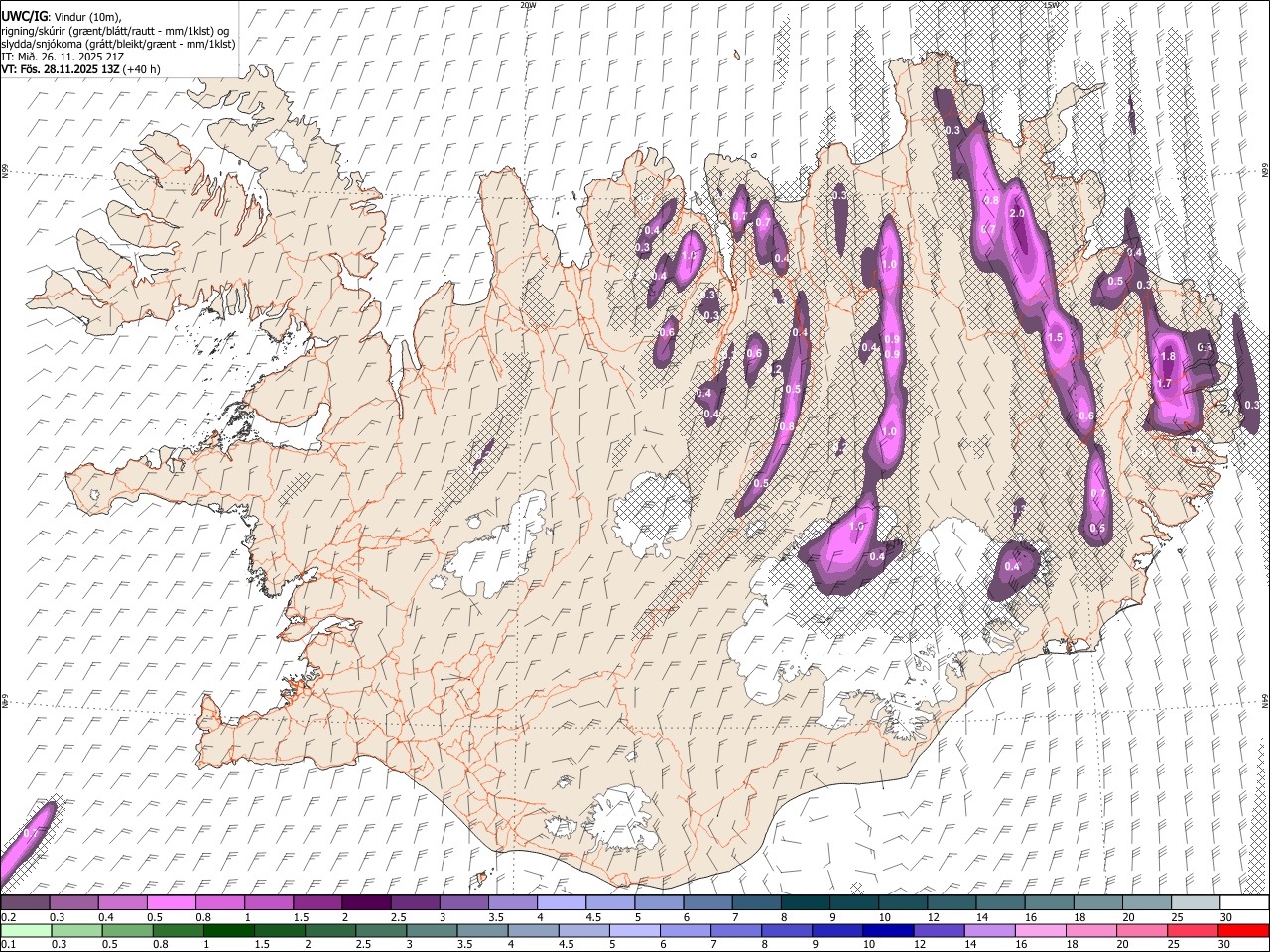The width and height of the screenshot is (1270, 952).
Task: Click the rain legend swatch between 3 and 3.5
Action: coord(432,931)
